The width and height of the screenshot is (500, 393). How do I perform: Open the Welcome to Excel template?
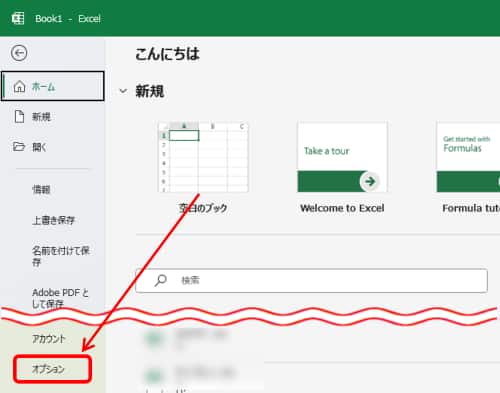click(x=342, y=157)
